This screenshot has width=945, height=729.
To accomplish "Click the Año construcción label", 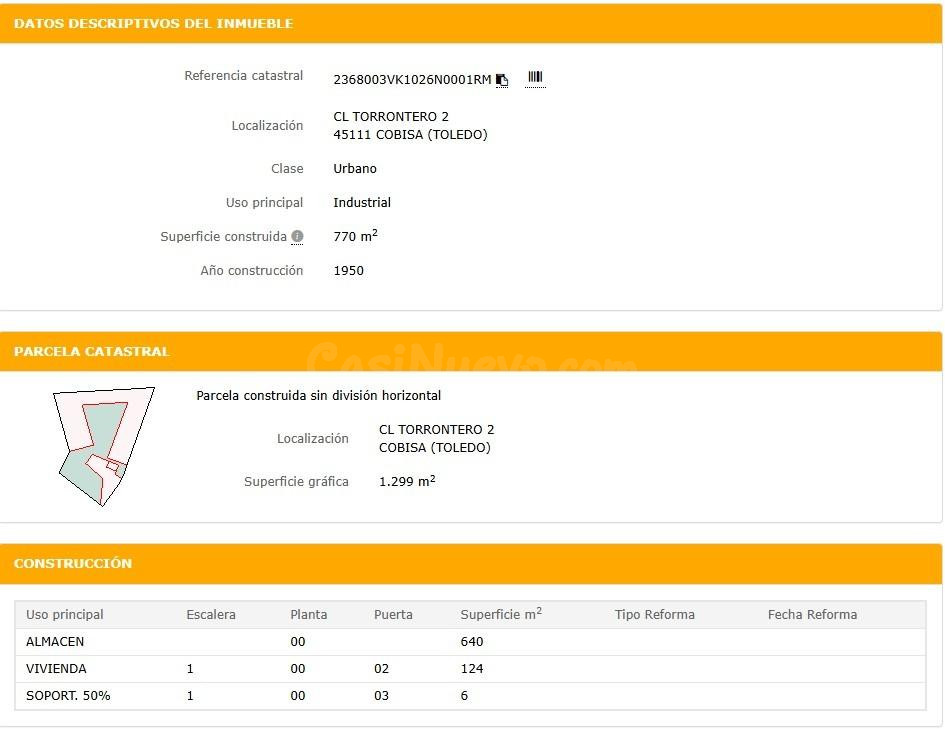I will [x=252, y=271].
